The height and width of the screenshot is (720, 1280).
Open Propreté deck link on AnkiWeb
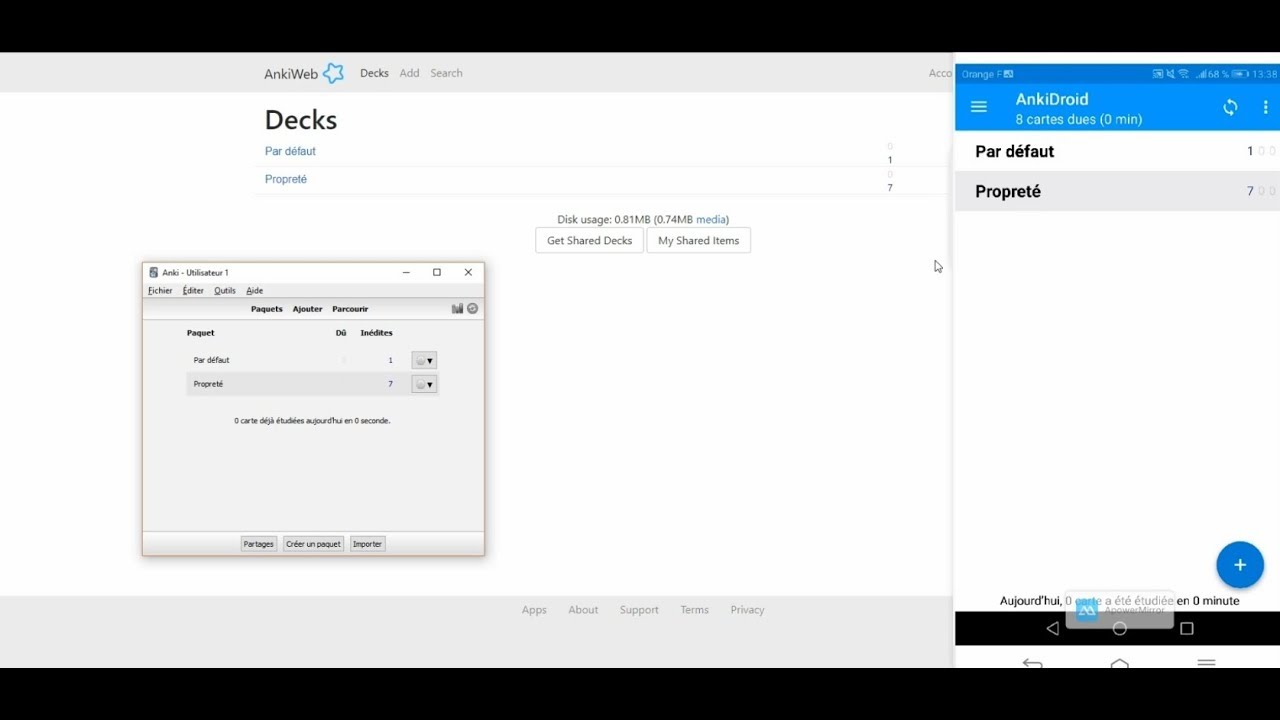point(286,179)
